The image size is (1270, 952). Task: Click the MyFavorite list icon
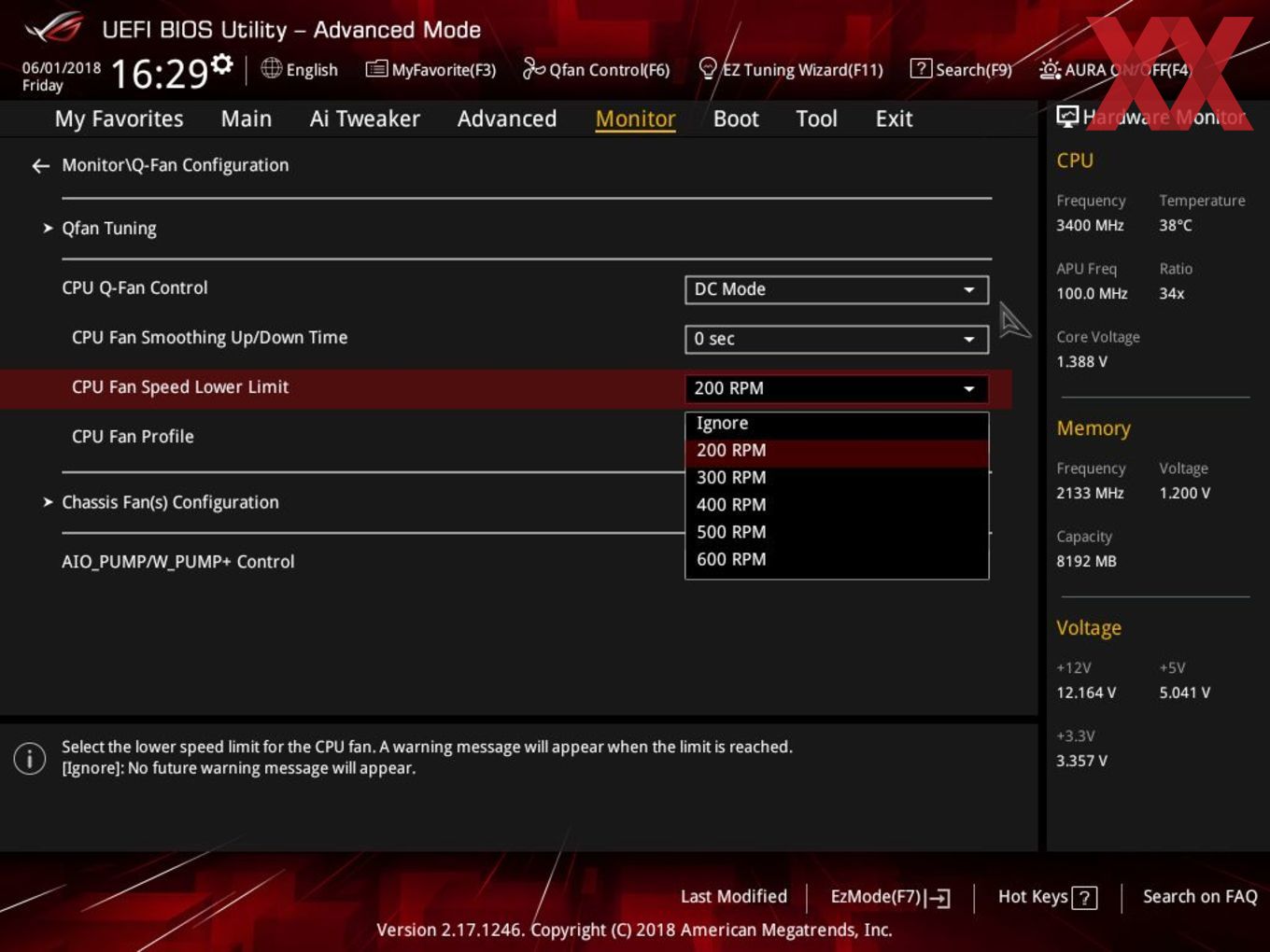376,69
